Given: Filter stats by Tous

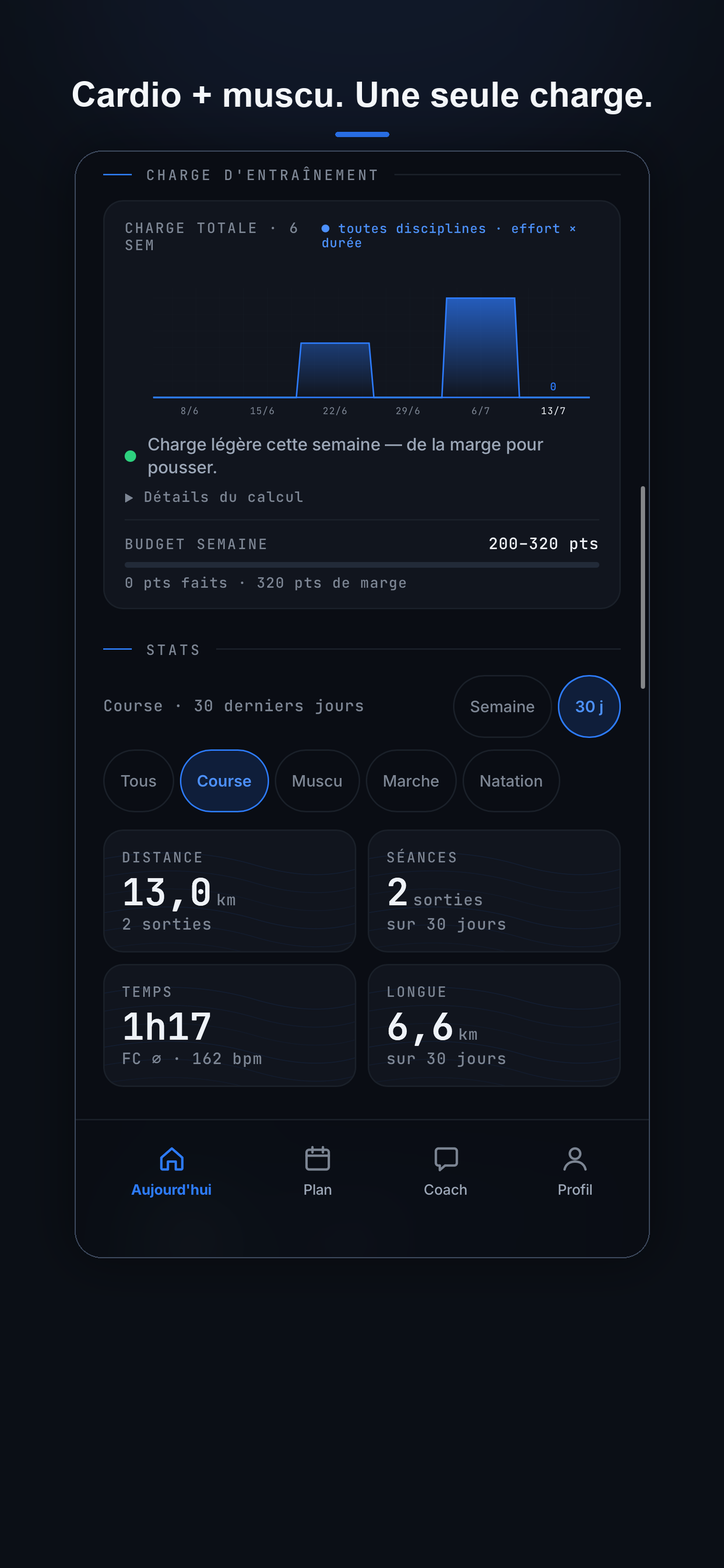Looking at the screenshot, I should tap(139, 781).
